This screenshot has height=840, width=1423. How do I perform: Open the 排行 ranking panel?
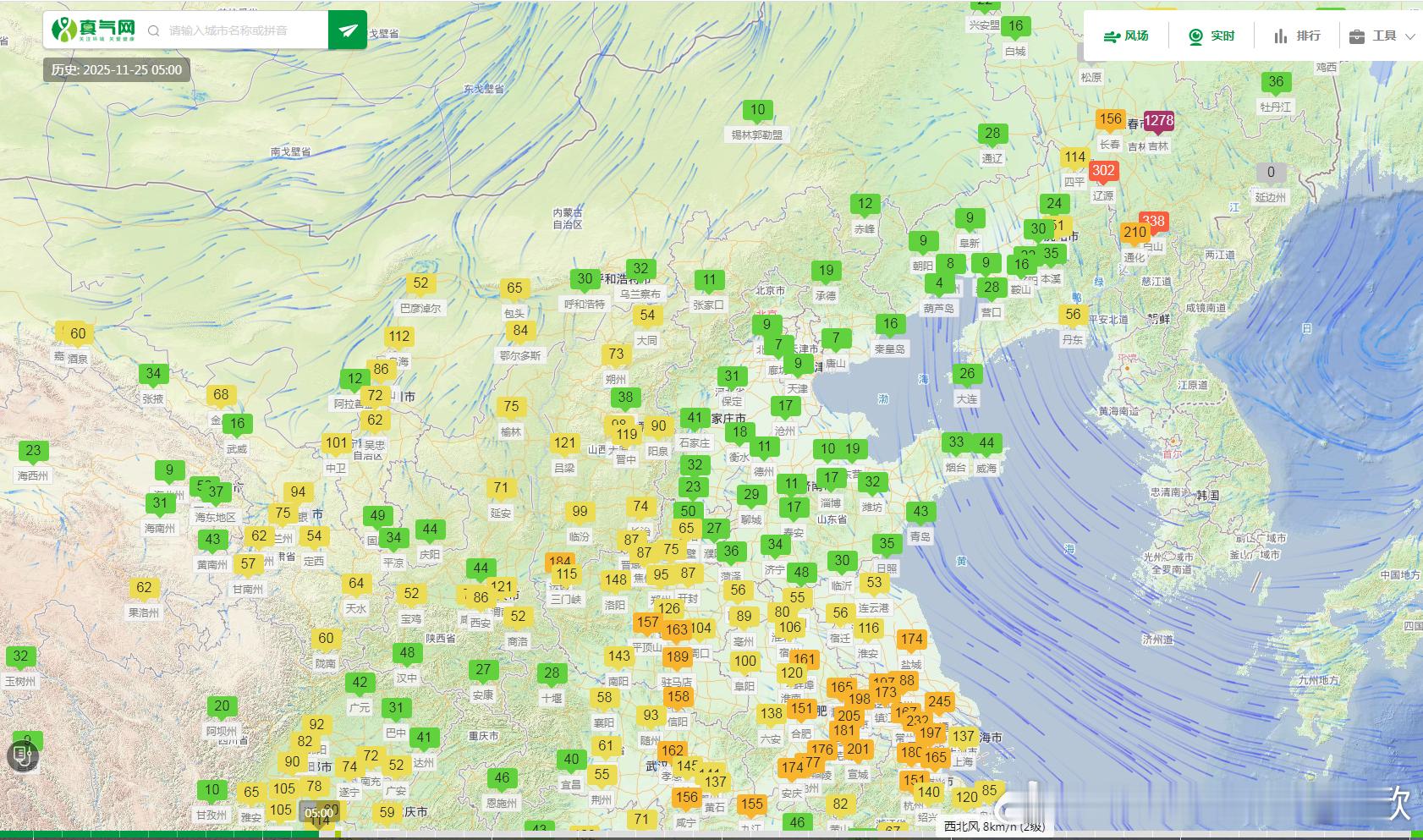(x=1297, y=36)
